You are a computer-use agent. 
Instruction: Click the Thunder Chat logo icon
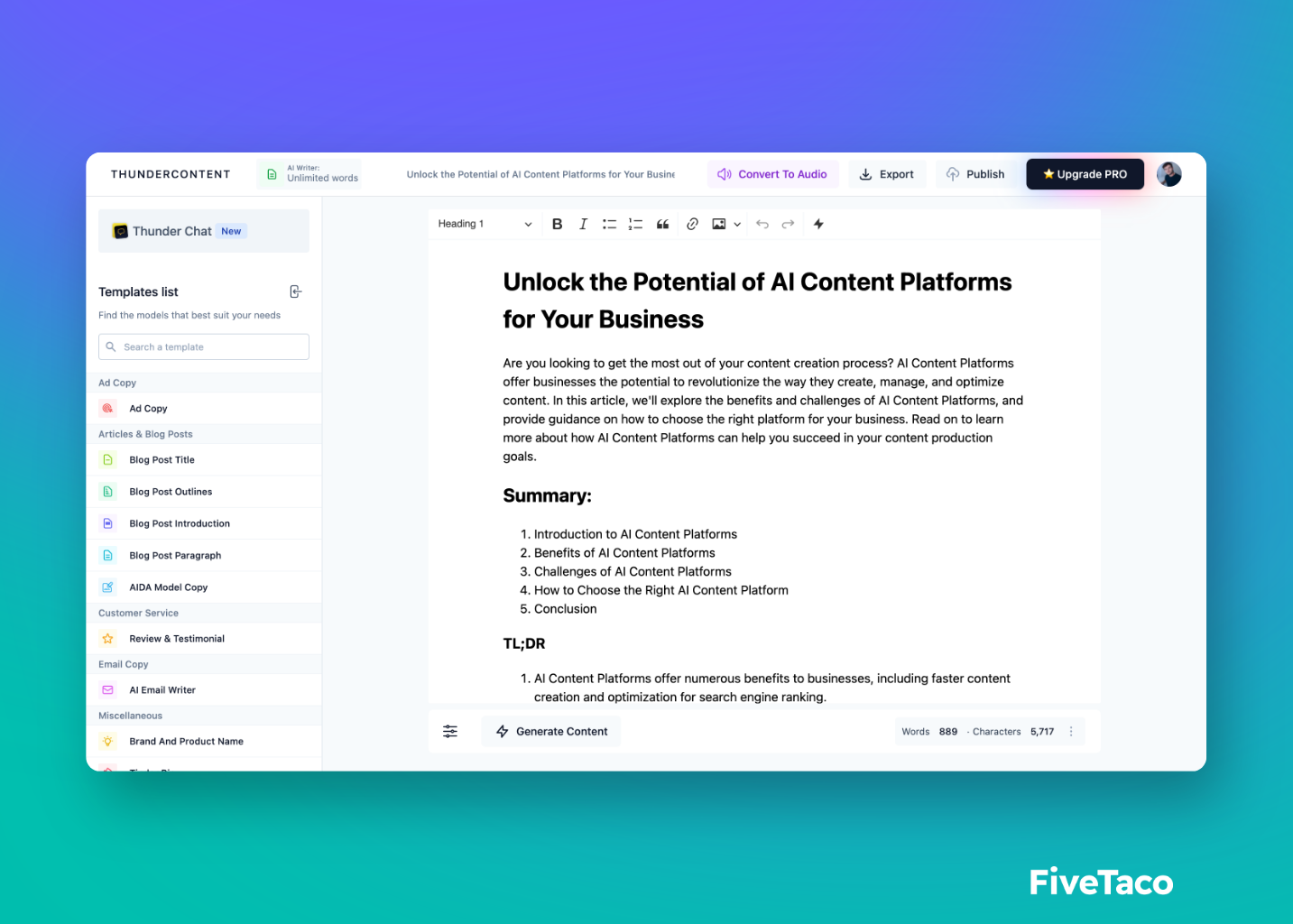120,231
